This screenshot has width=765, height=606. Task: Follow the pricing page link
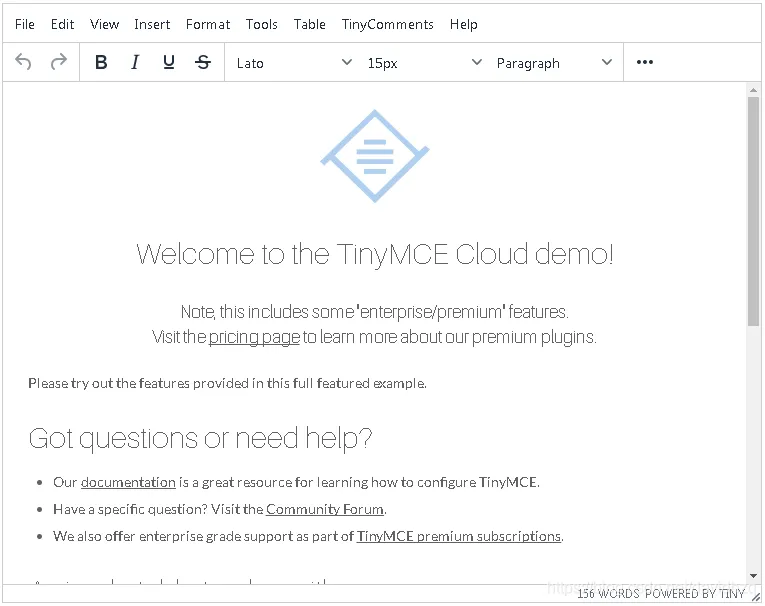[x=254, y=337]
